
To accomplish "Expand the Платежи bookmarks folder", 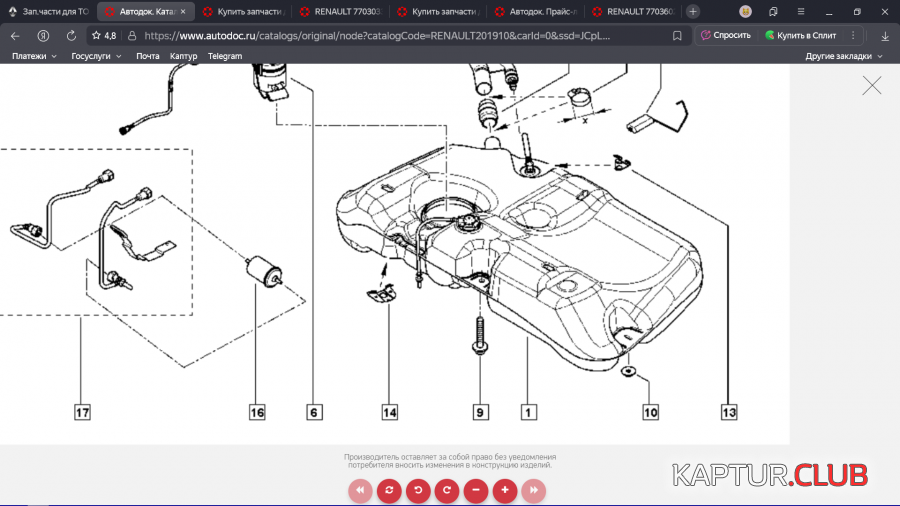I will (37, 56).
